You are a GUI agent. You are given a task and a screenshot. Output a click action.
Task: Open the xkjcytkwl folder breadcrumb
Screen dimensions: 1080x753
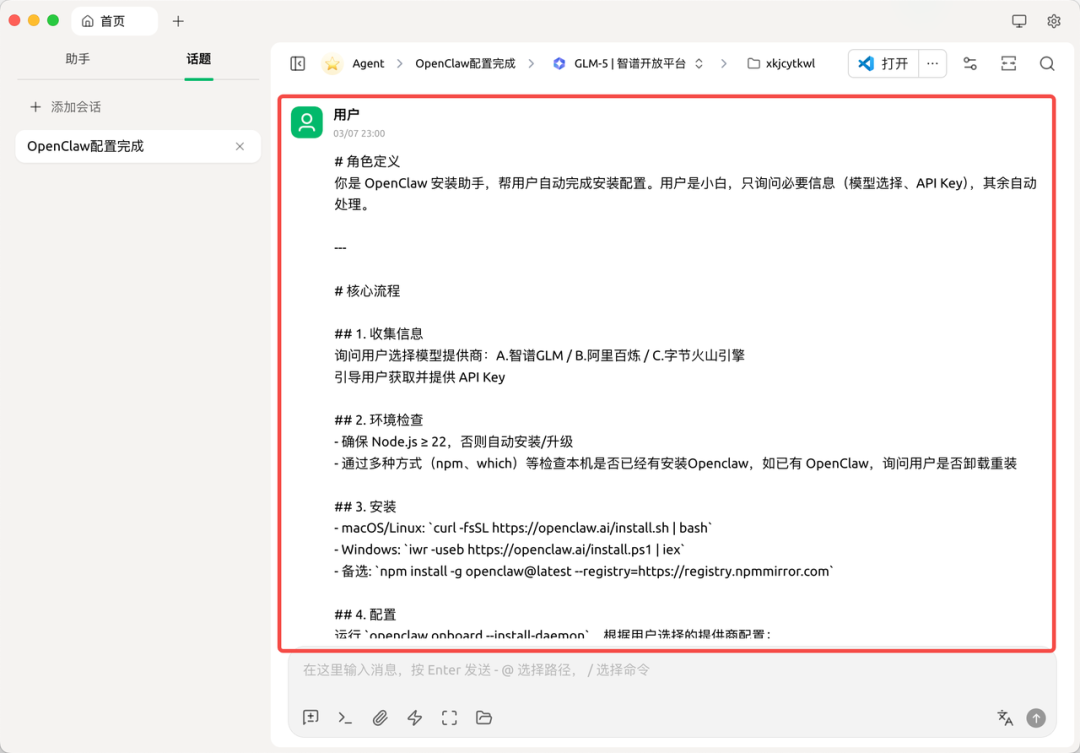pos(781,63)
